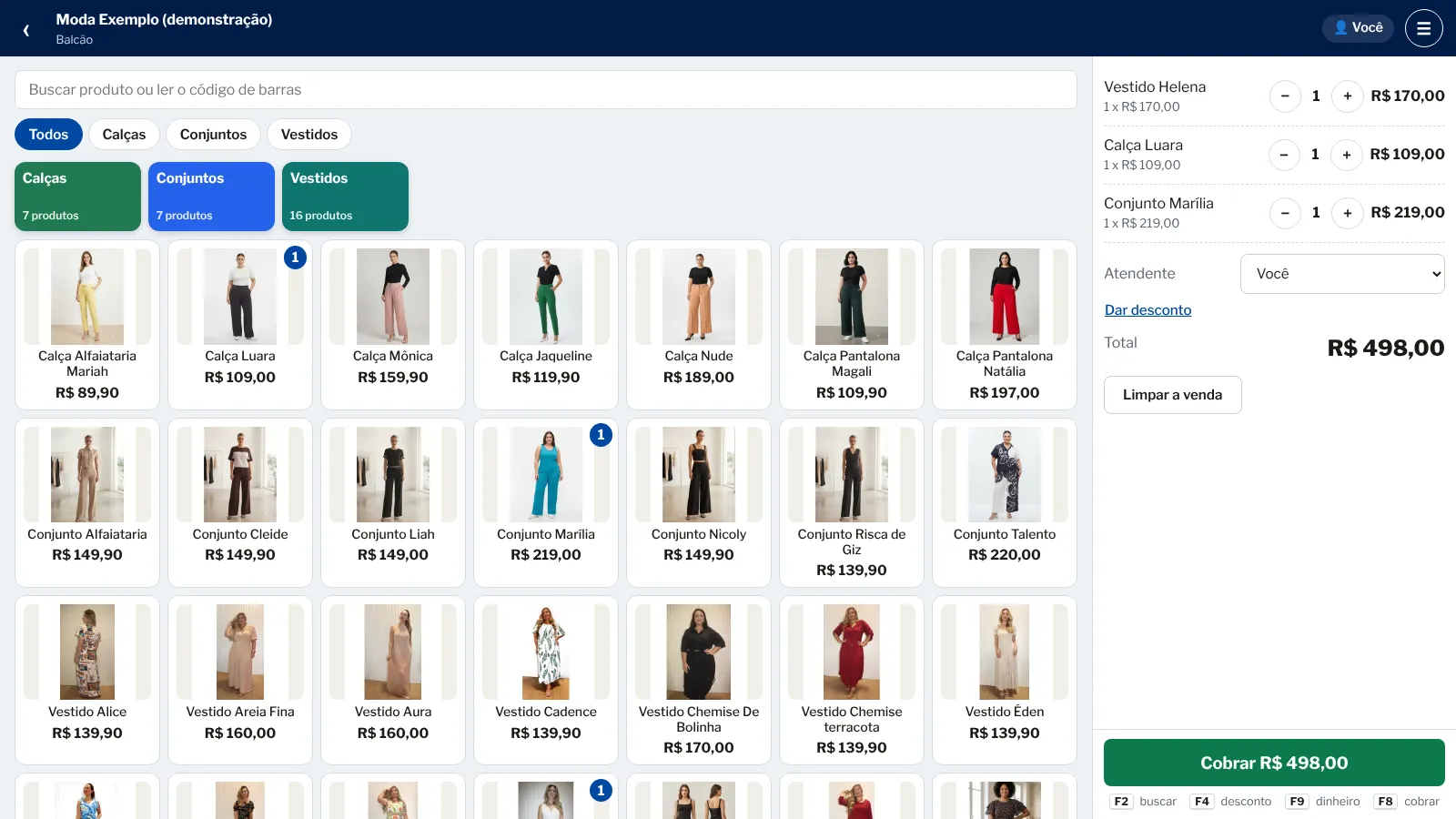Open the teal Vestidos 16 produtos tile
The width and height of the screenshot is (1456, 819).
pyautogui.click(x=345, y=197)
